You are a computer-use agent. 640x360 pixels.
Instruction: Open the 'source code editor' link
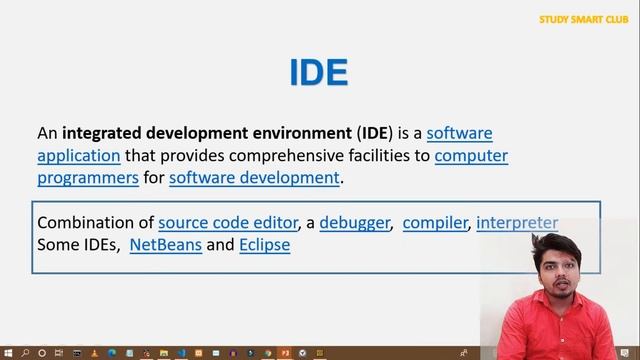(x=228, y=223)
